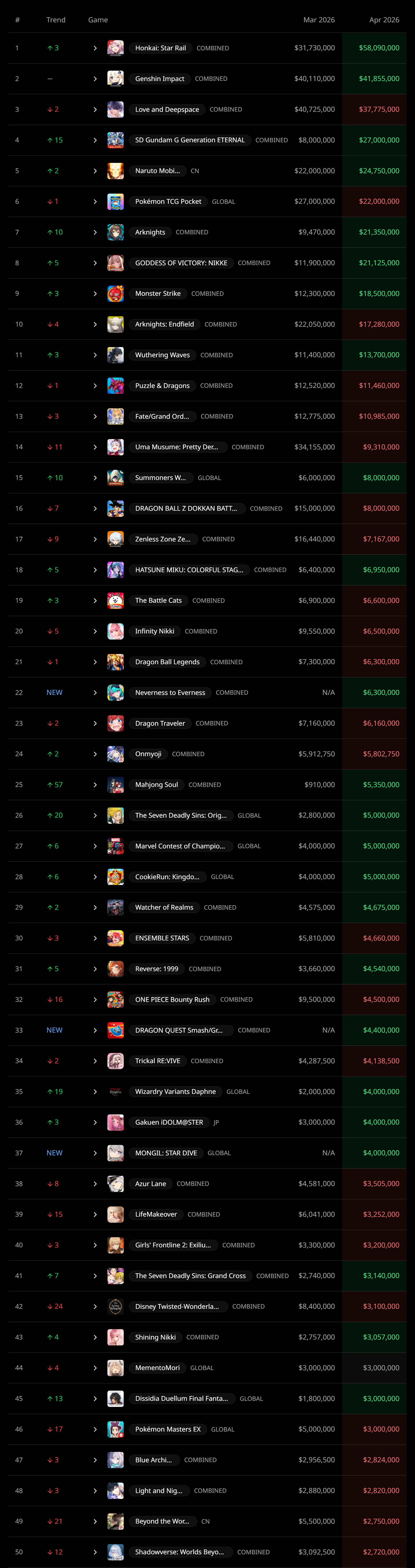The height and width of the screenshot is (1568, 415).
Task: Sort by the Apr 2026 column header
Action: click(384, 20)
